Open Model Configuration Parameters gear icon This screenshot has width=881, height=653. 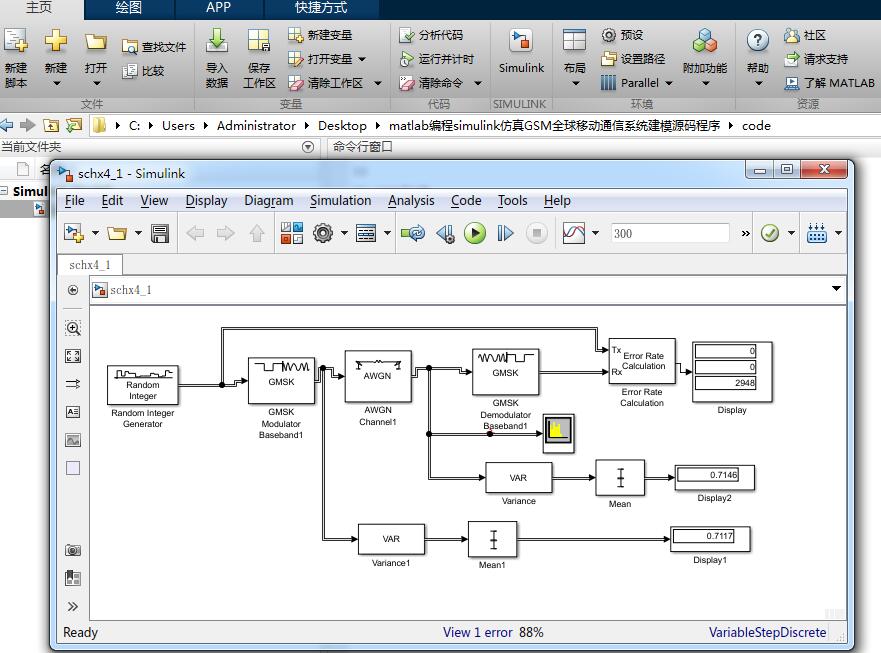[323, 233]
